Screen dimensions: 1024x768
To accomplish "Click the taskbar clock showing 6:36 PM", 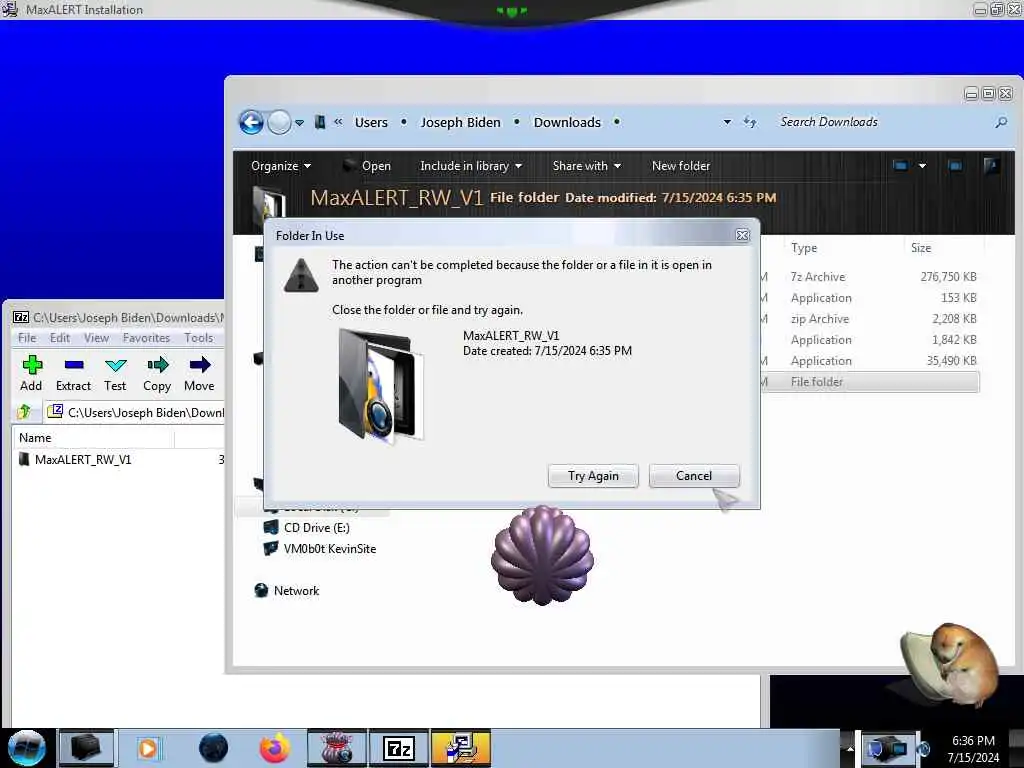I will point(973,748).
